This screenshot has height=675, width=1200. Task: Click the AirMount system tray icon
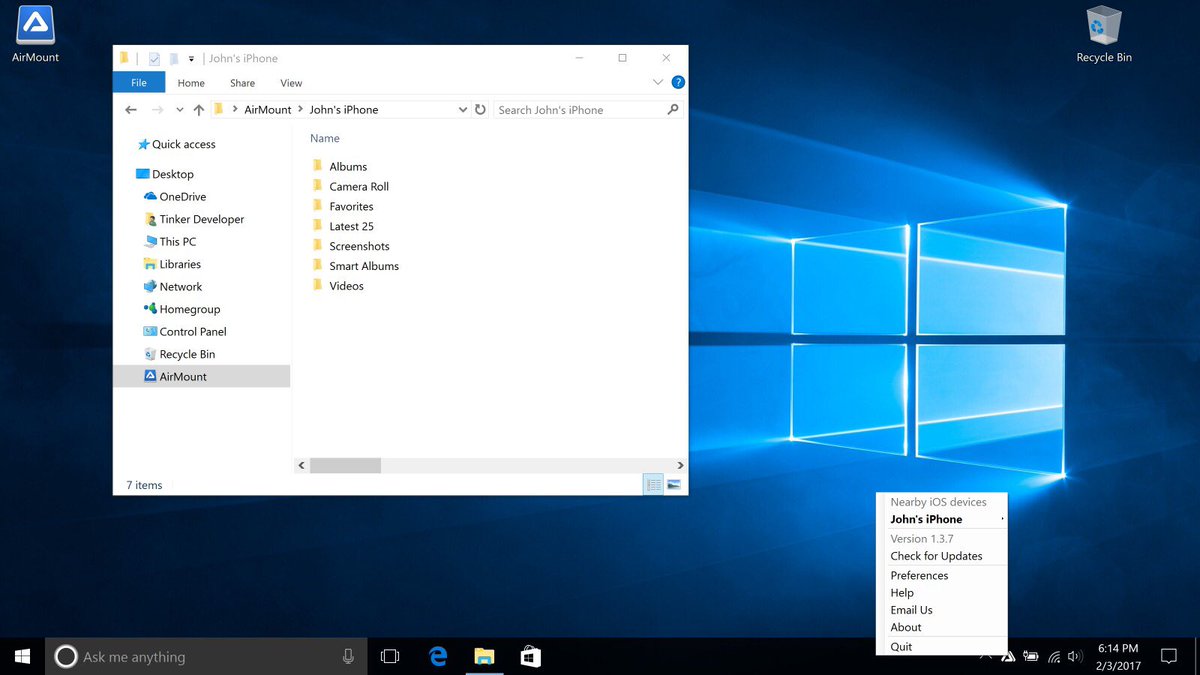1008,657
